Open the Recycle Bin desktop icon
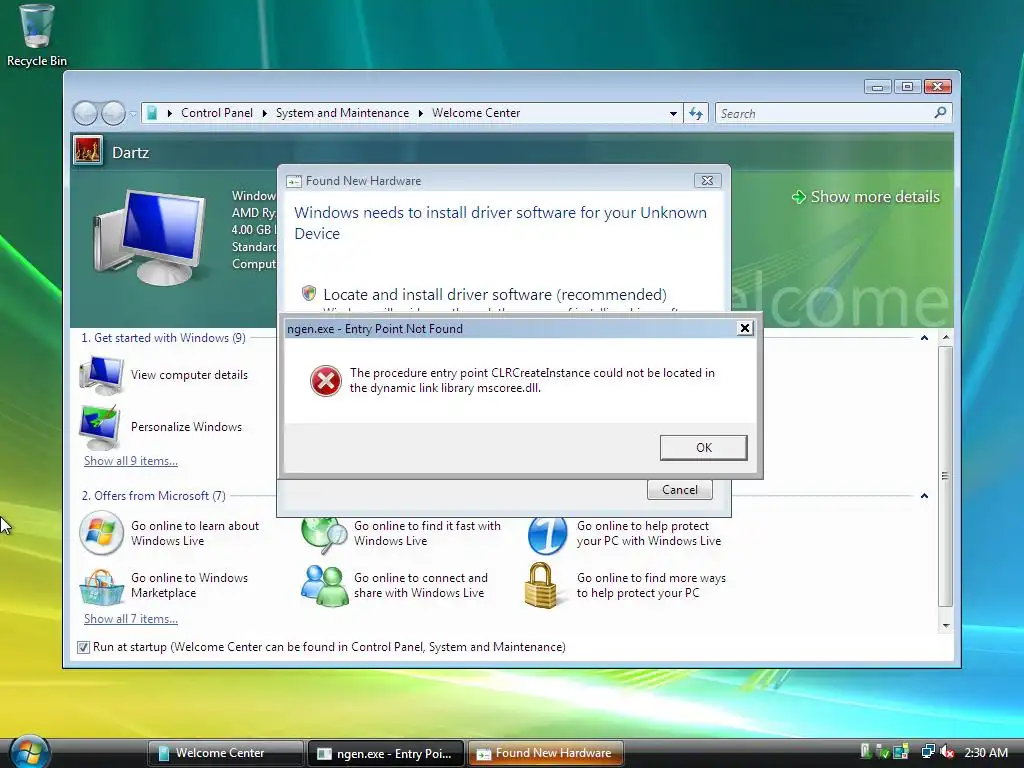 coord(37,34)
